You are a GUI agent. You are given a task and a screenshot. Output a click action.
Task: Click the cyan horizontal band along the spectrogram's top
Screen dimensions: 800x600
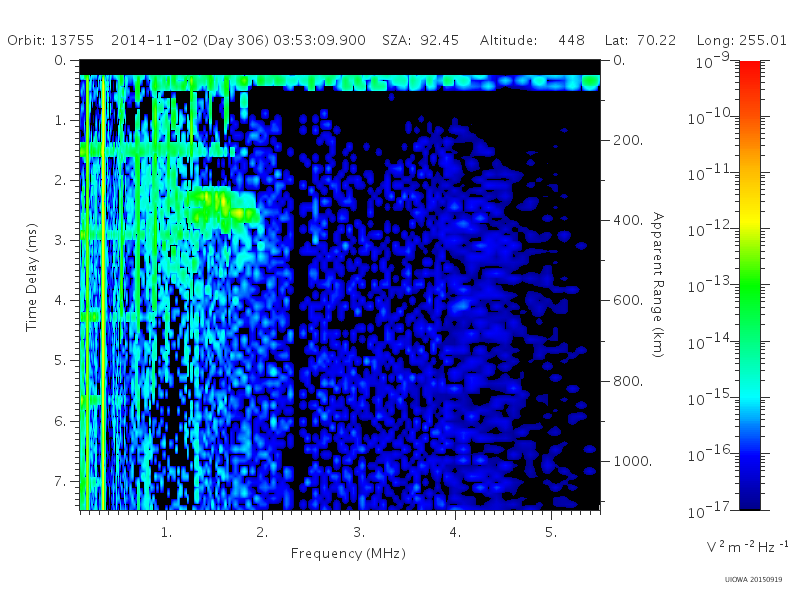tap(340, 82)
